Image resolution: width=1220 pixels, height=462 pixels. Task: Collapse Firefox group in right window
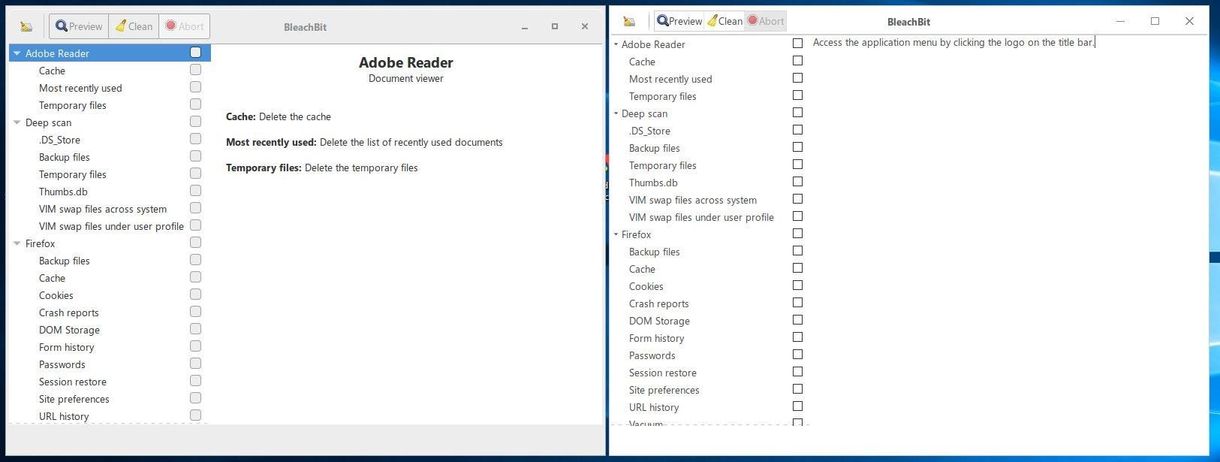616,235
